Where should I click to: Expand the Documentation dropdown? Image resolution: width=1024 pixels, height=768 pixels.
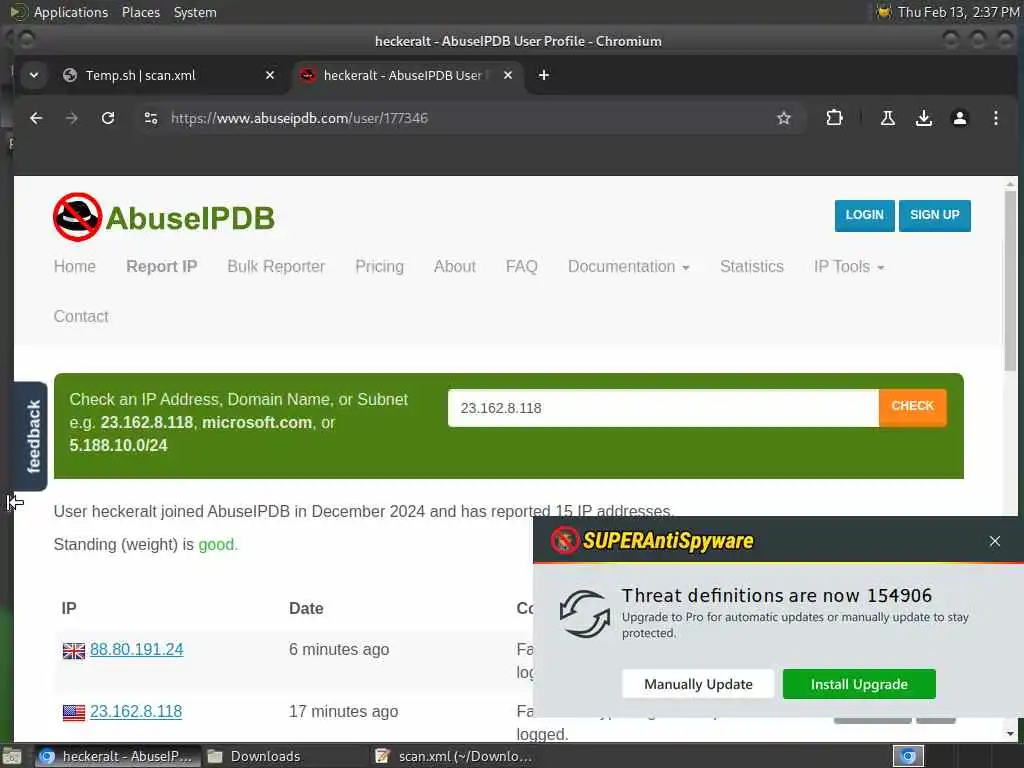coord(628,266)
